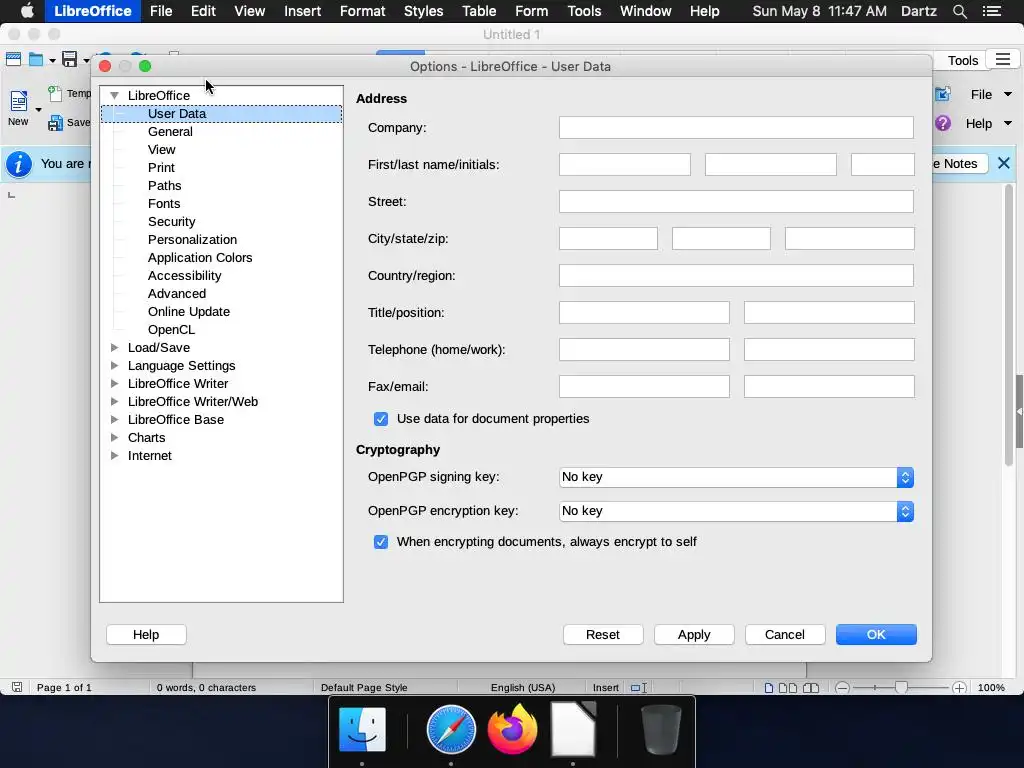Select single-page view in the status bar
This screenshot has width=1024, height=768.
769,688
